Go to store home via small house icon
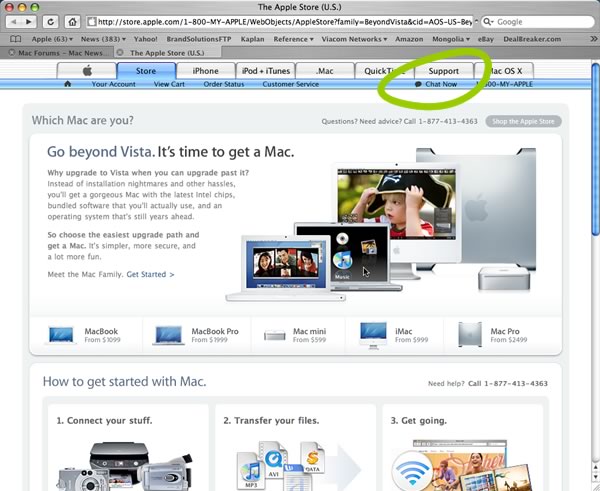The width and height of the screenshot is (600, 491). tap(68, 84)
